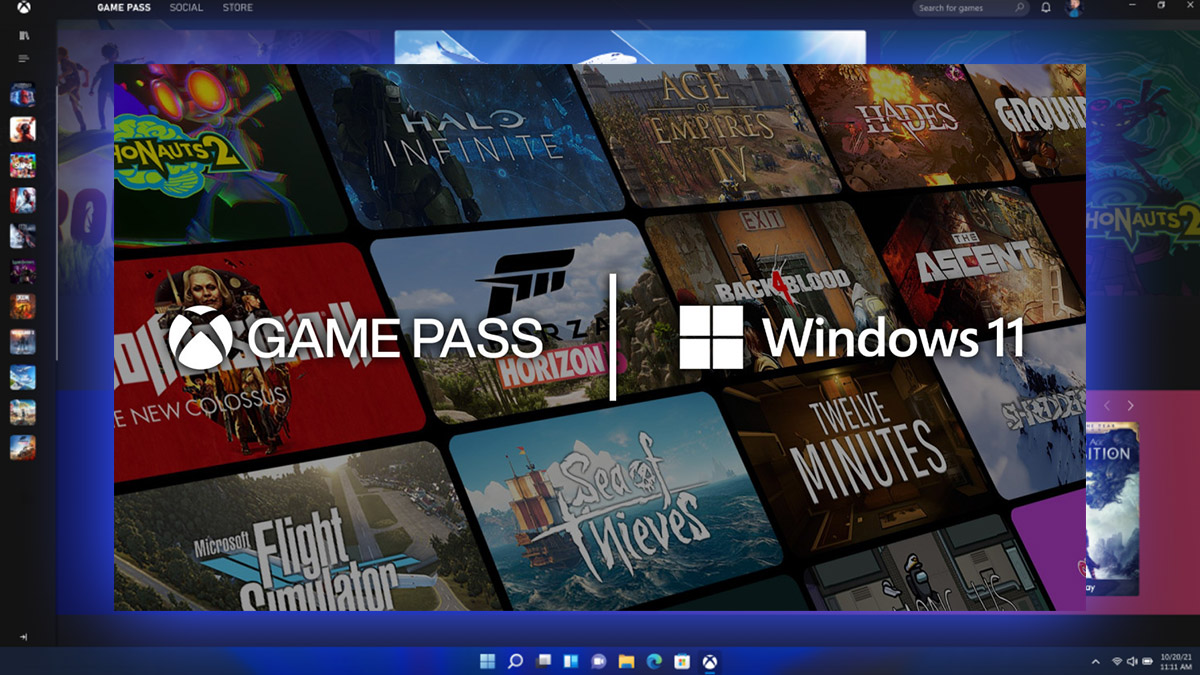Image resolution: width=1200 pixels, height=675 pixels.
Task: Open the profile avatar menu
Action: click(x=1073, y=8)
